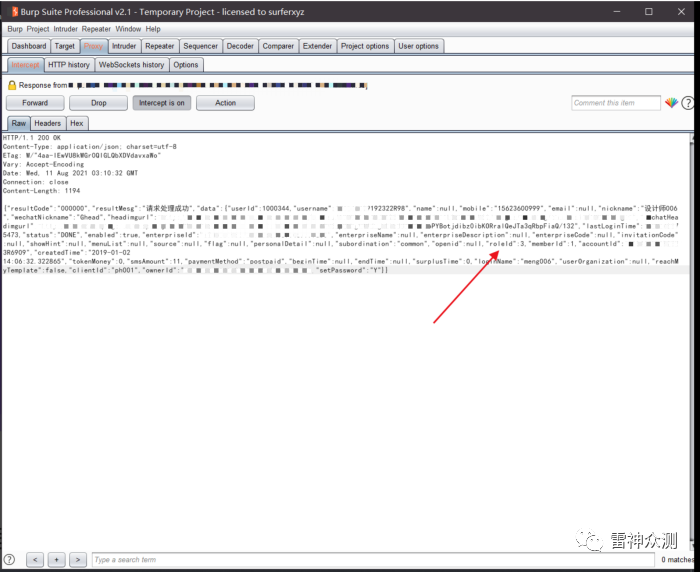The image size is (700, 572).
Task: Click the 0 matches indicator
Action: [678, 559]
